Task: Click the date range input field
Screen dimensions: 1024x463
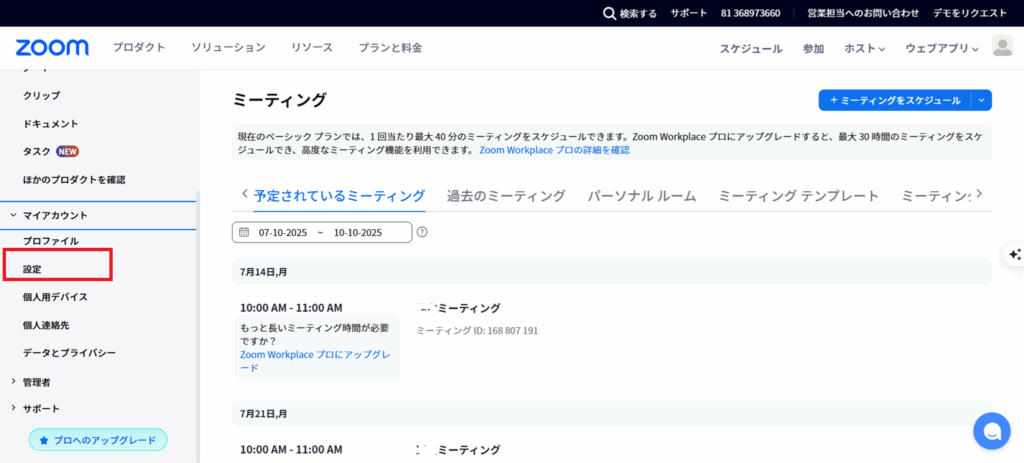Action: click(322, 232)
